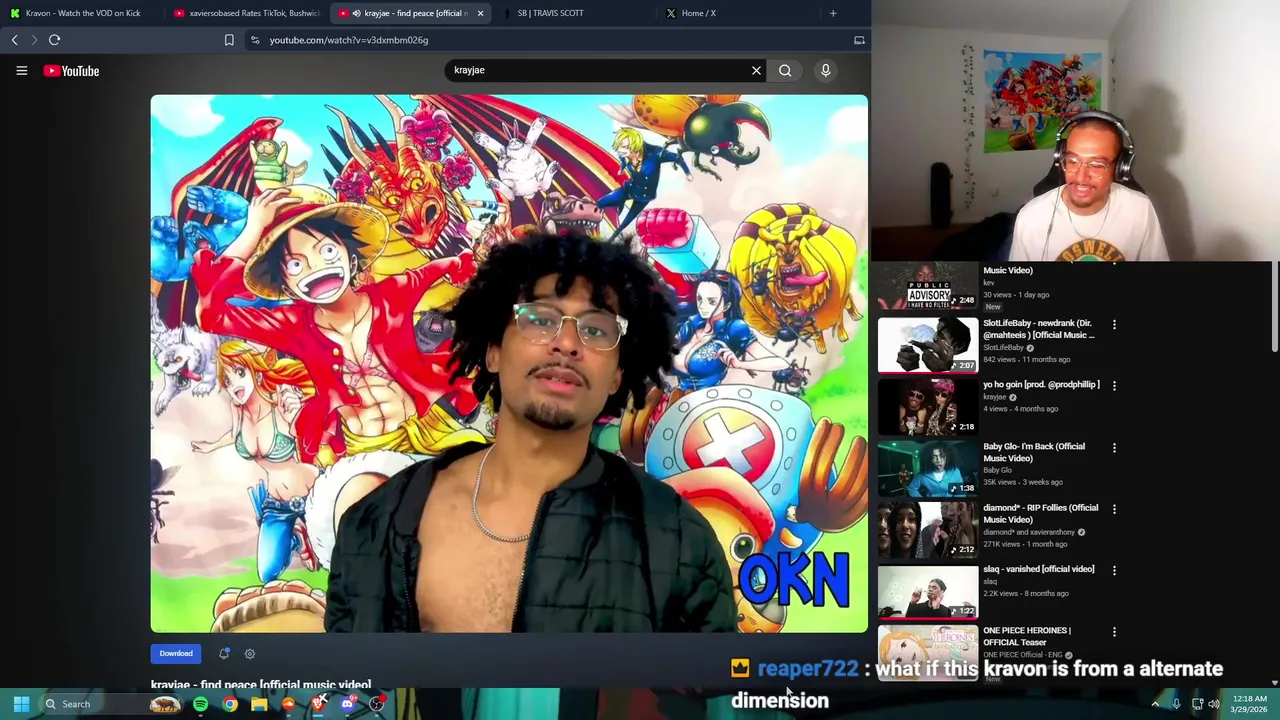Click the yo ho goin thumbnail
The image size is (1280, 720).
(x=928, y=406)
